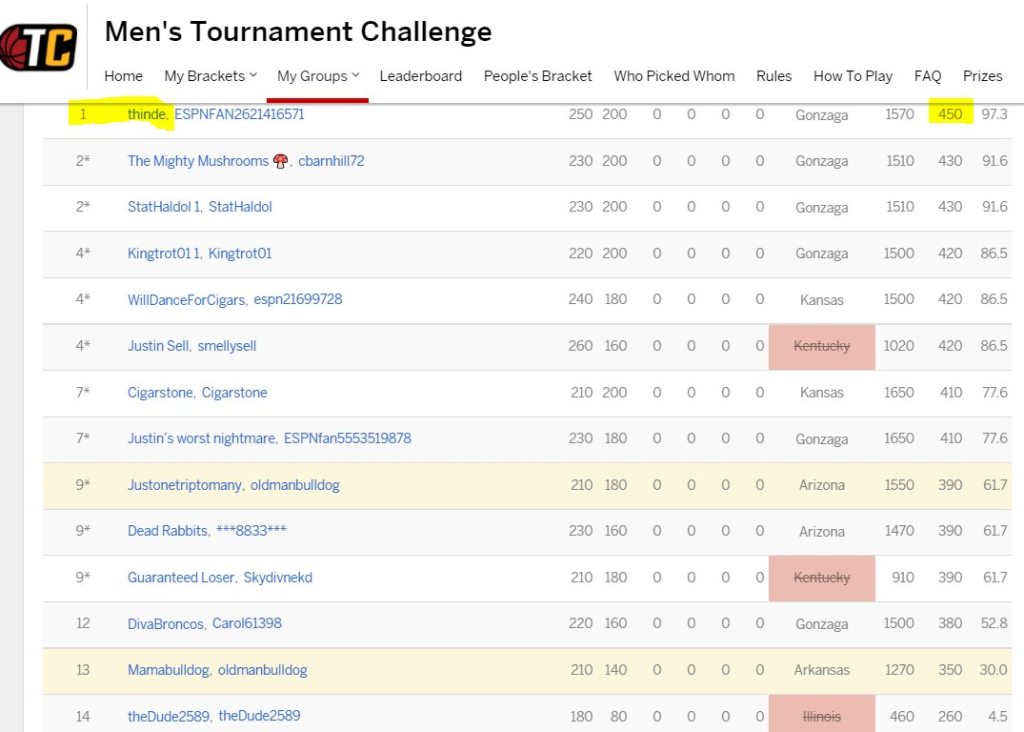Open the FAQ page
The width and height of the screenshot is (1024, 732).
pos(927,76)
